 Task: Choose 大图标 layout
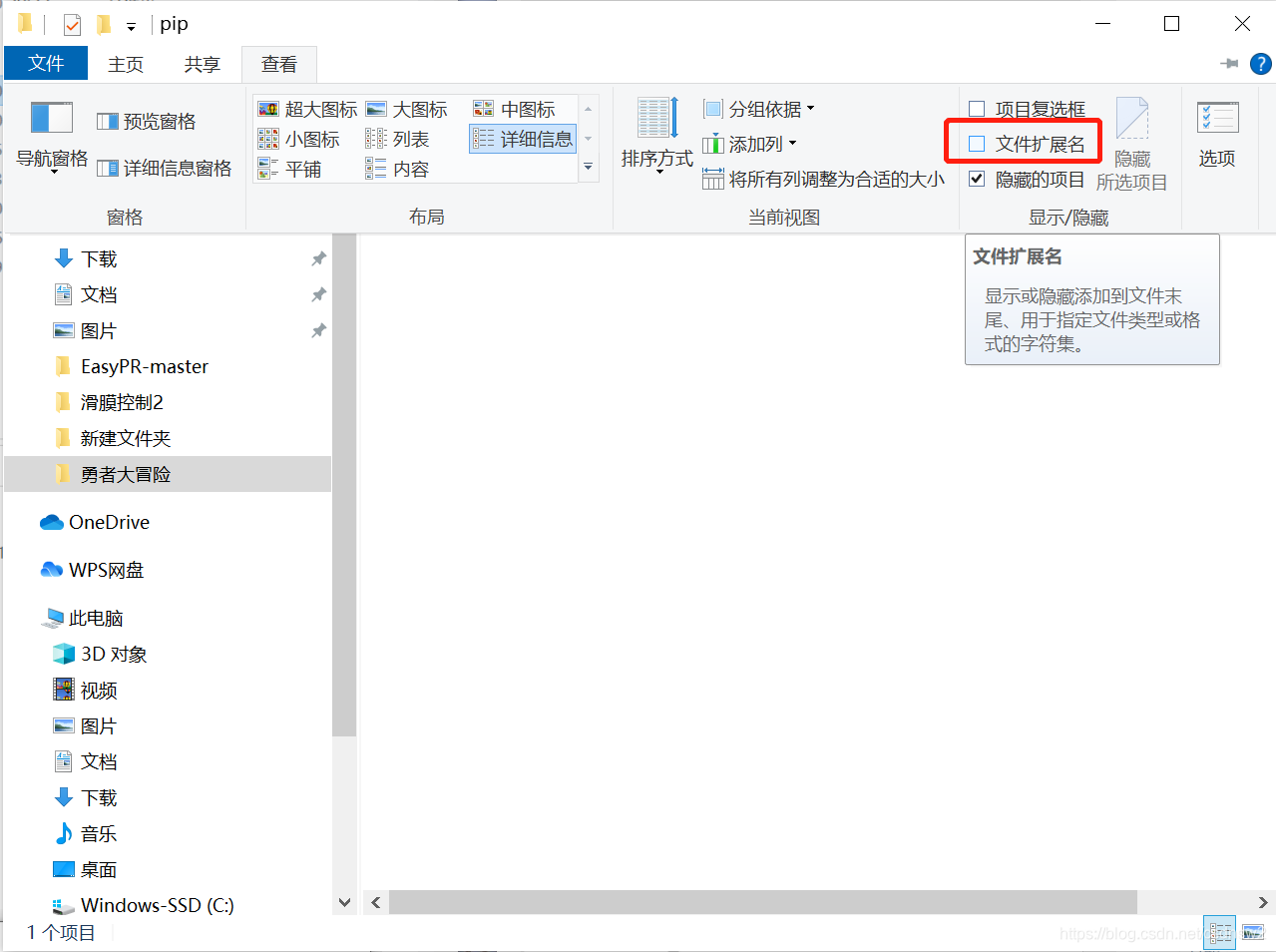[407, 109]
